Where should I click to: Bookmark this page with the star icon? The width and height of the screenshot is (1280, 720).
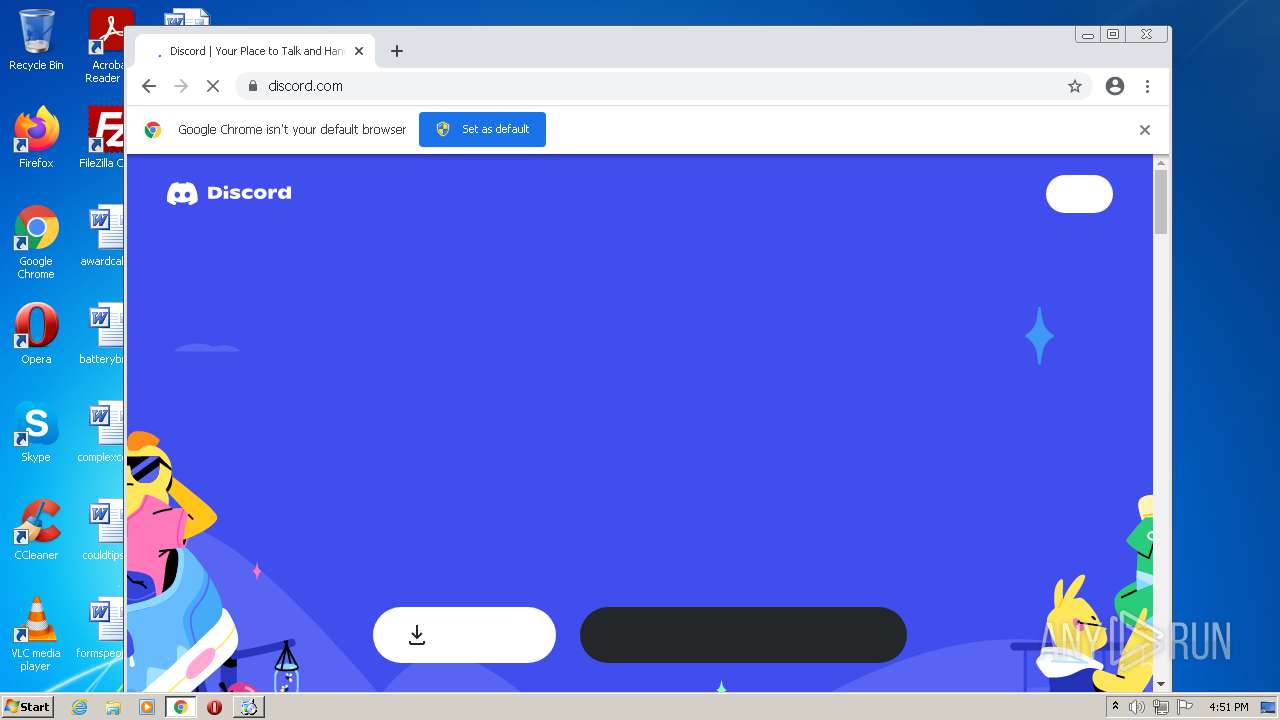(1075, 86)
